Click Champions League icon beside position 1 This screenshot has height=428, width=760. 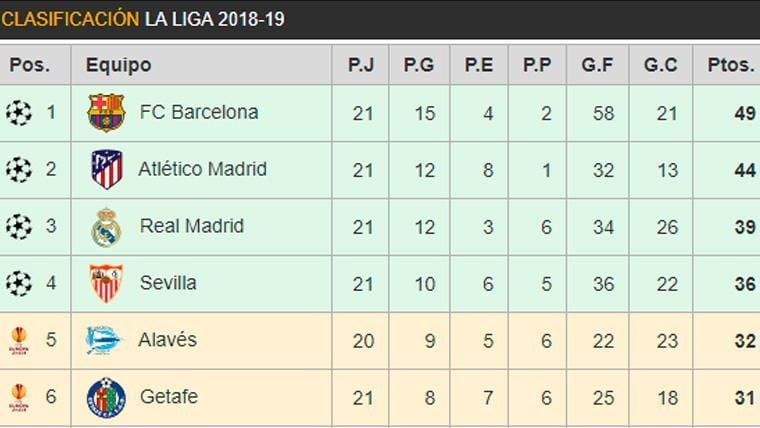click(x=19, y=113)
